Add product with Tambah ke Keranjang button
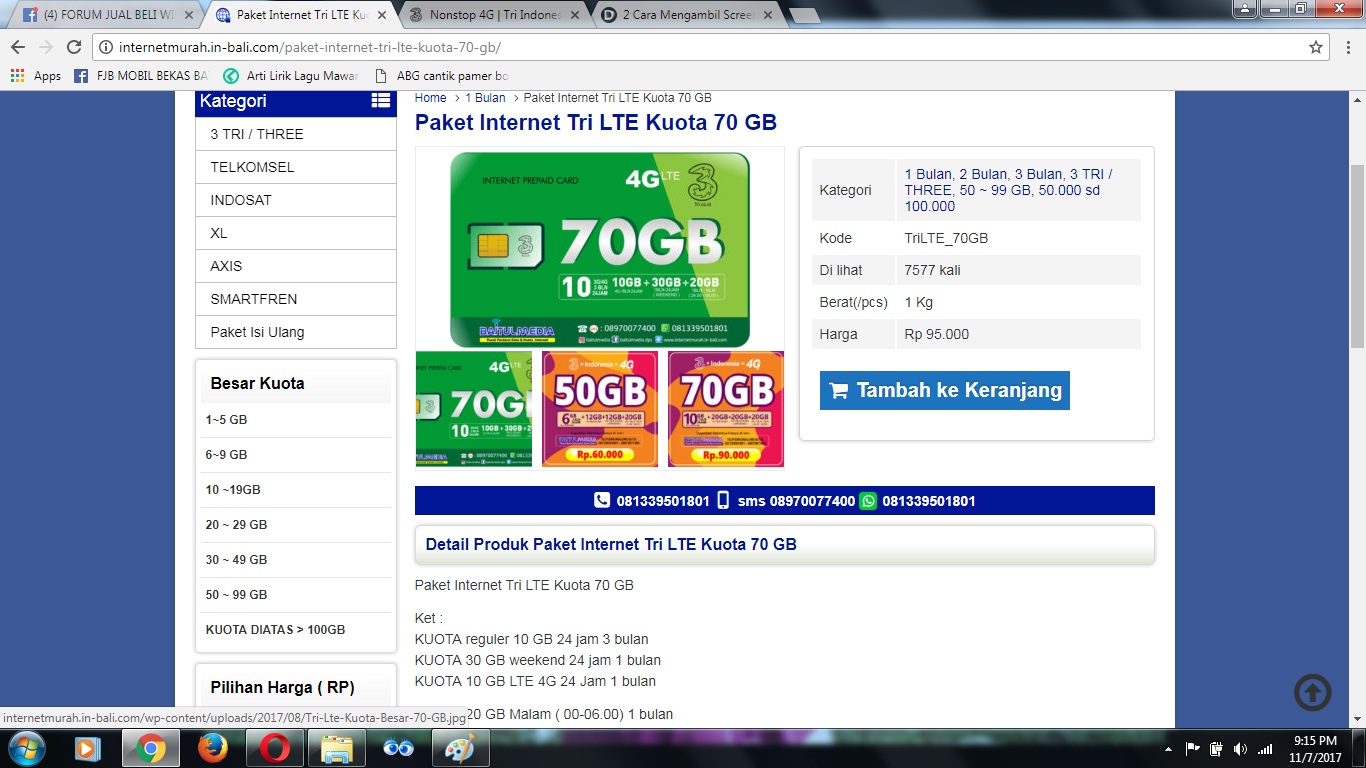The height and width of the screenshot is (768, 1366). pos(945,390)
